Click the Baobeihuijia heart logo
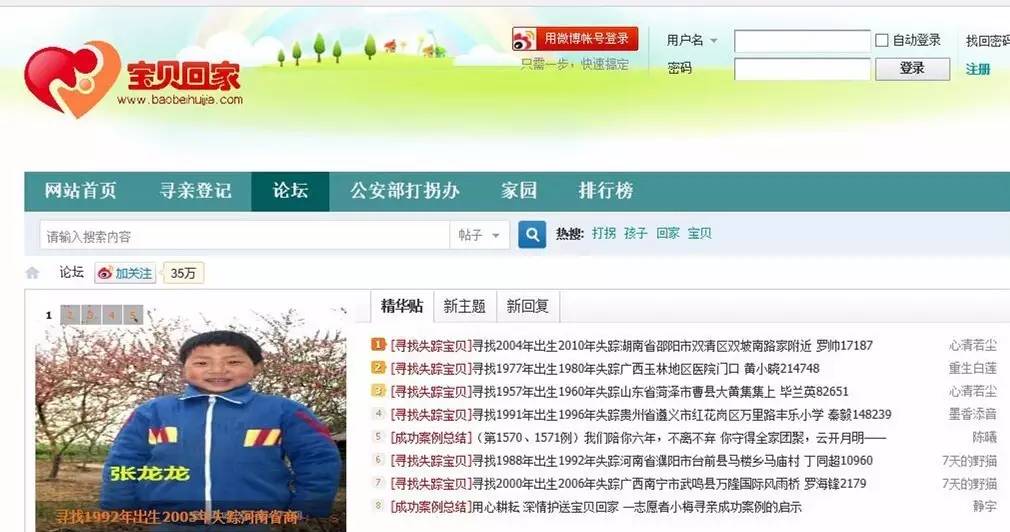The width and height of the screenshot is (1010, 532). pos(72,79)
